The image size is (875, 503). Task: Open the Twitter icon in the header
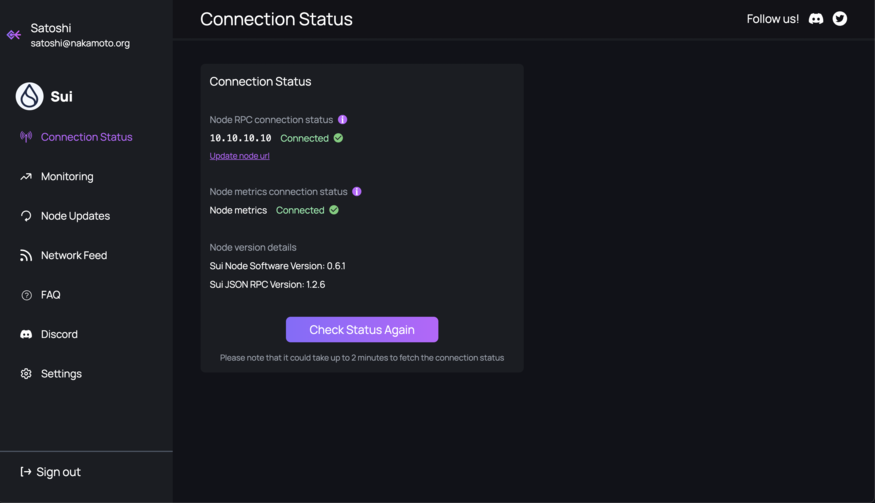[840, 19]
